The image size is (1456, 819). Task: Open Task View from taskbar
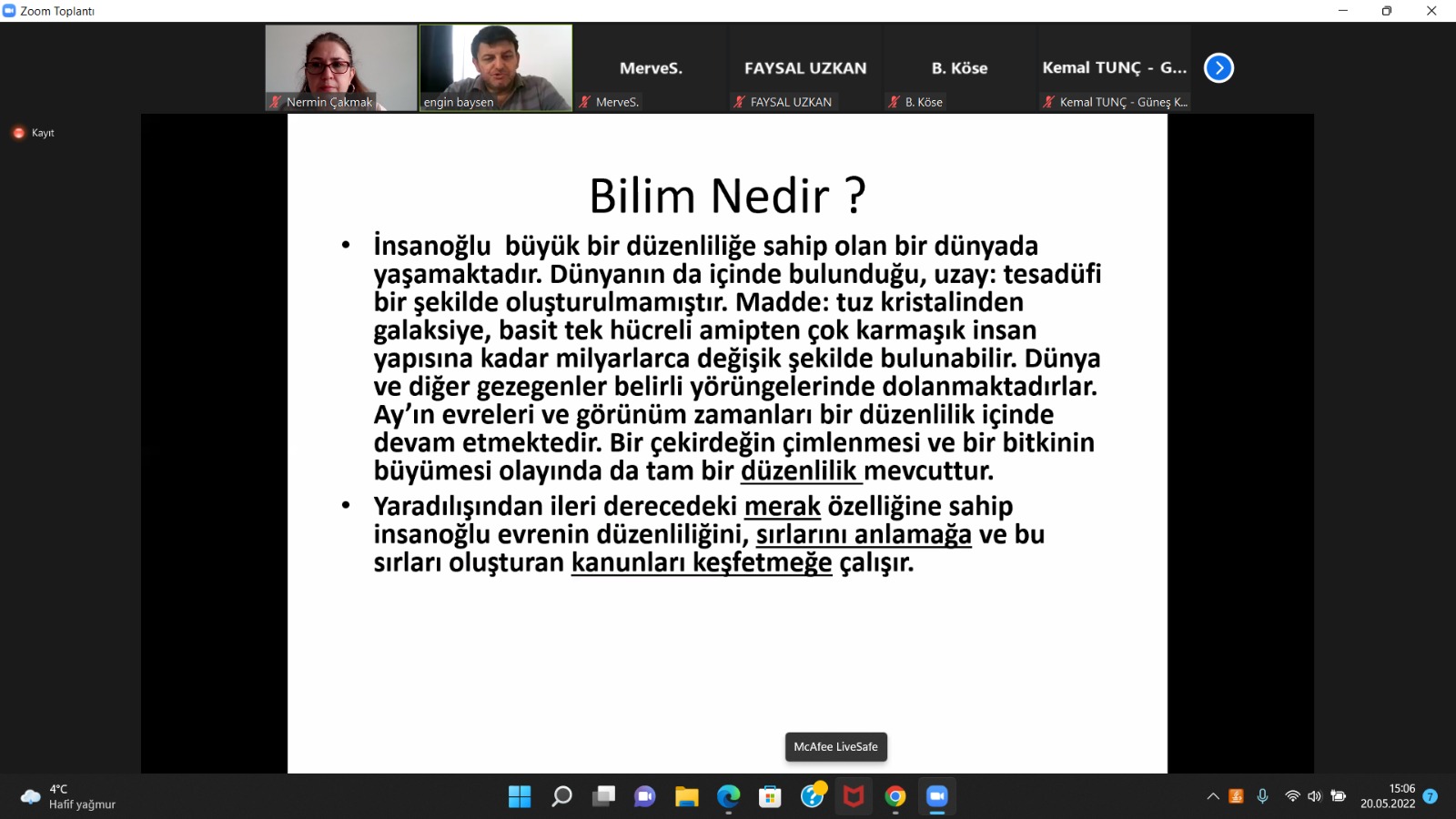[x=603, y=797]
